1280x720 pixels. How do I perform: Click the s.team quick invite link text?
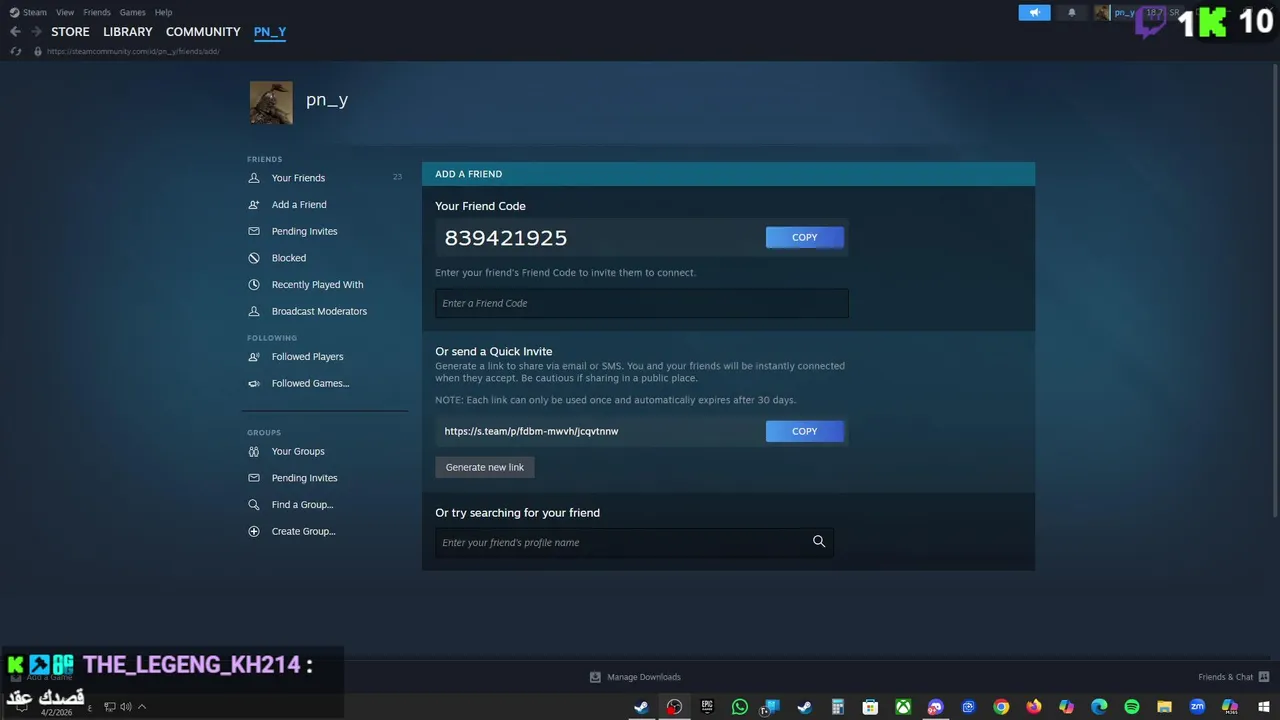point(531,431)
